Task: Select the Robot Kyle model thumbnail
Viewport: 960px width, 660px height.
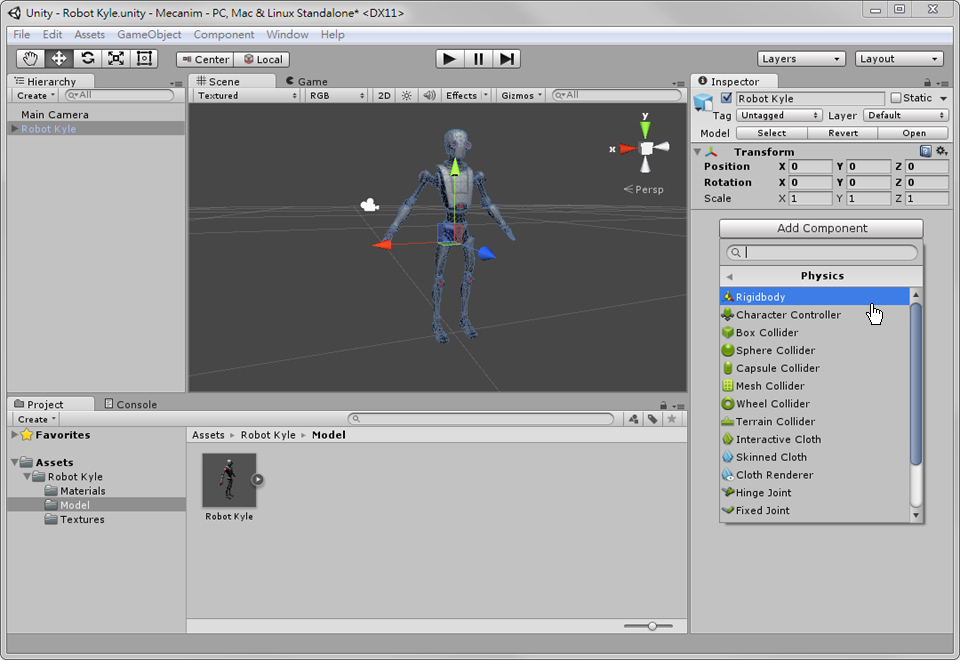Action: tap(229, 481)
